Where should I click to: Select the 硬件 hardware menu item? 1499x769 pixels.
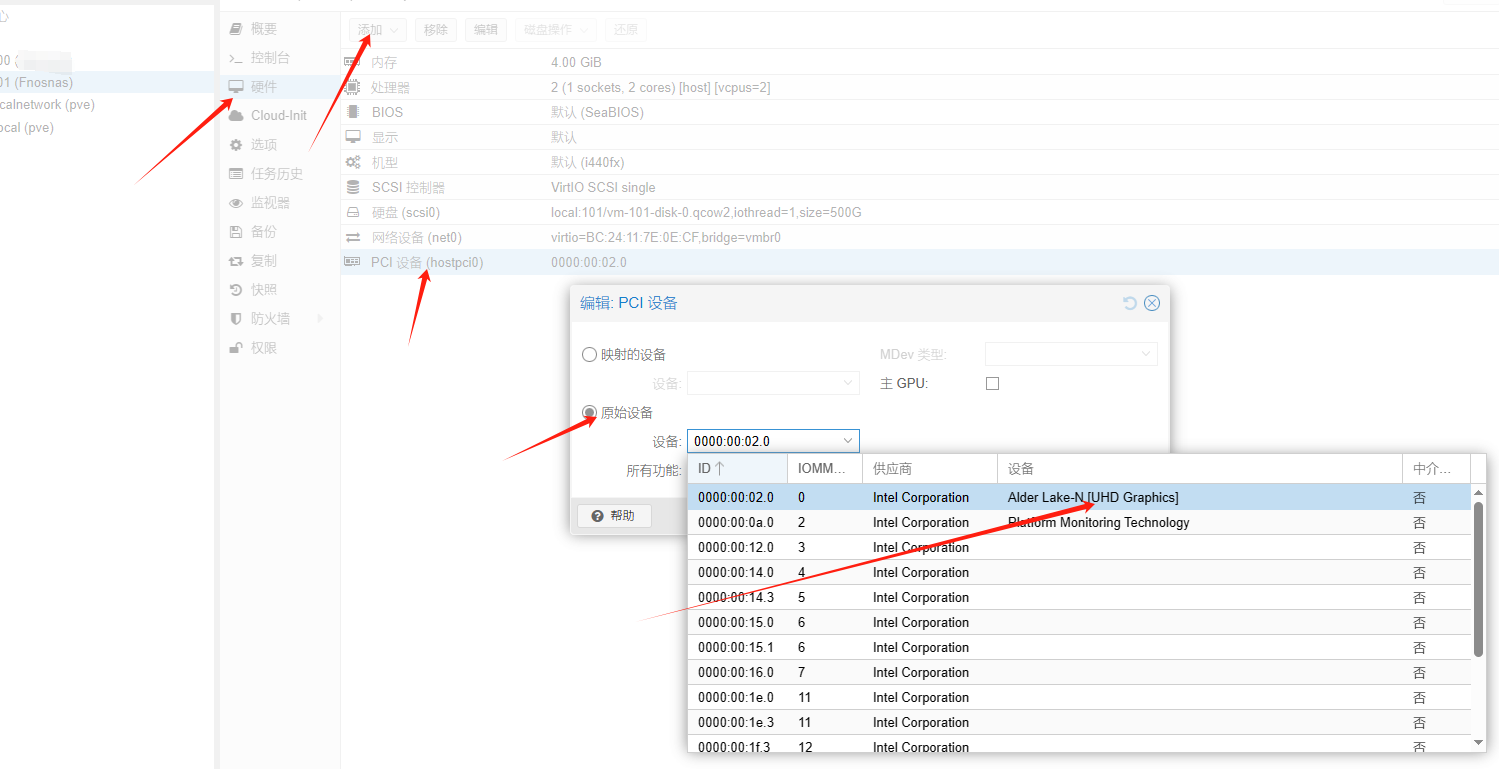point(279,87)
